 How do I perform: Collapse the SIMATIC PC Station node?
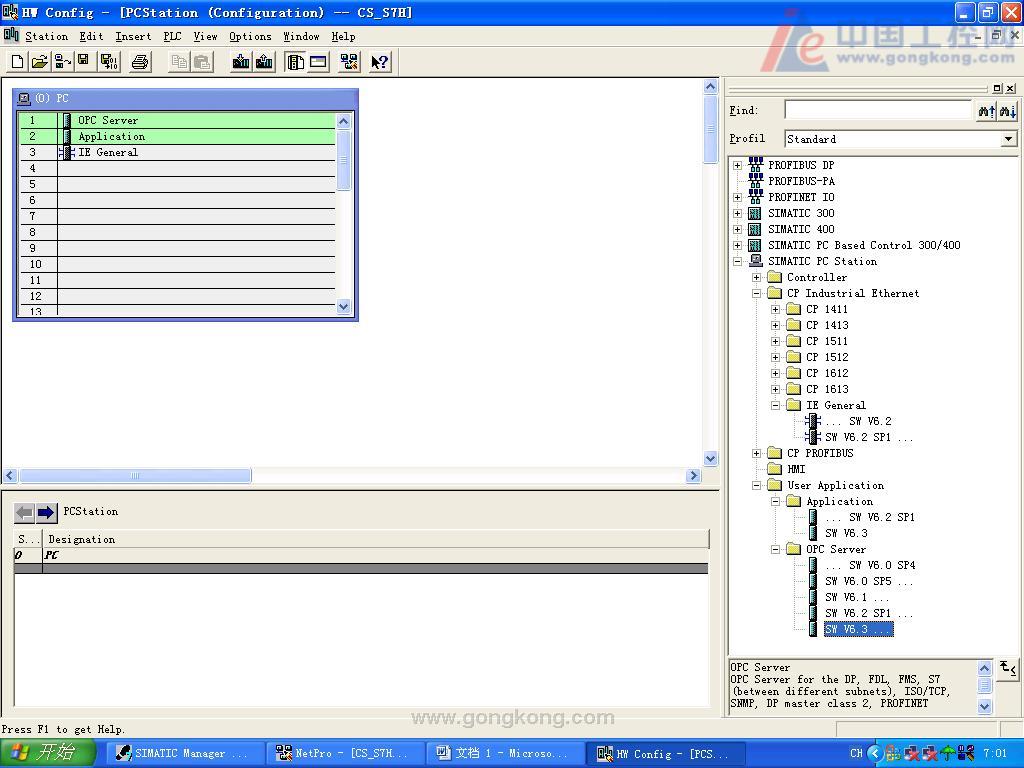tap(737, 262)
